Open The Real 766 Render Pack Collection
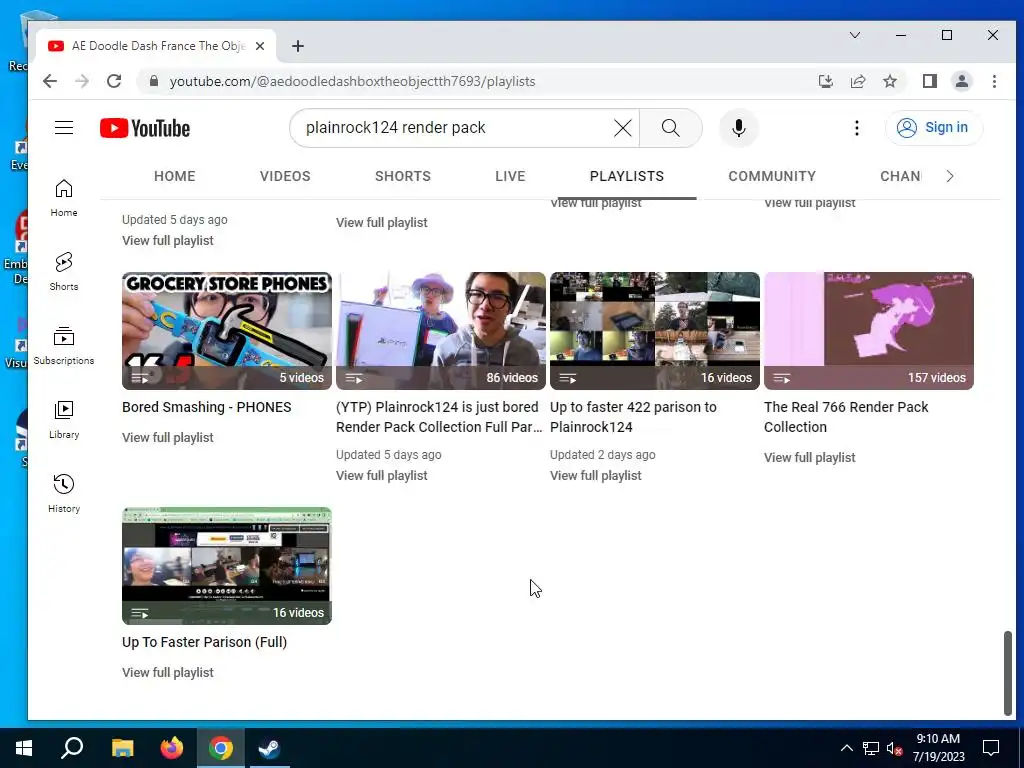The width and height of the screenshot is (1024, 768). 846,417
